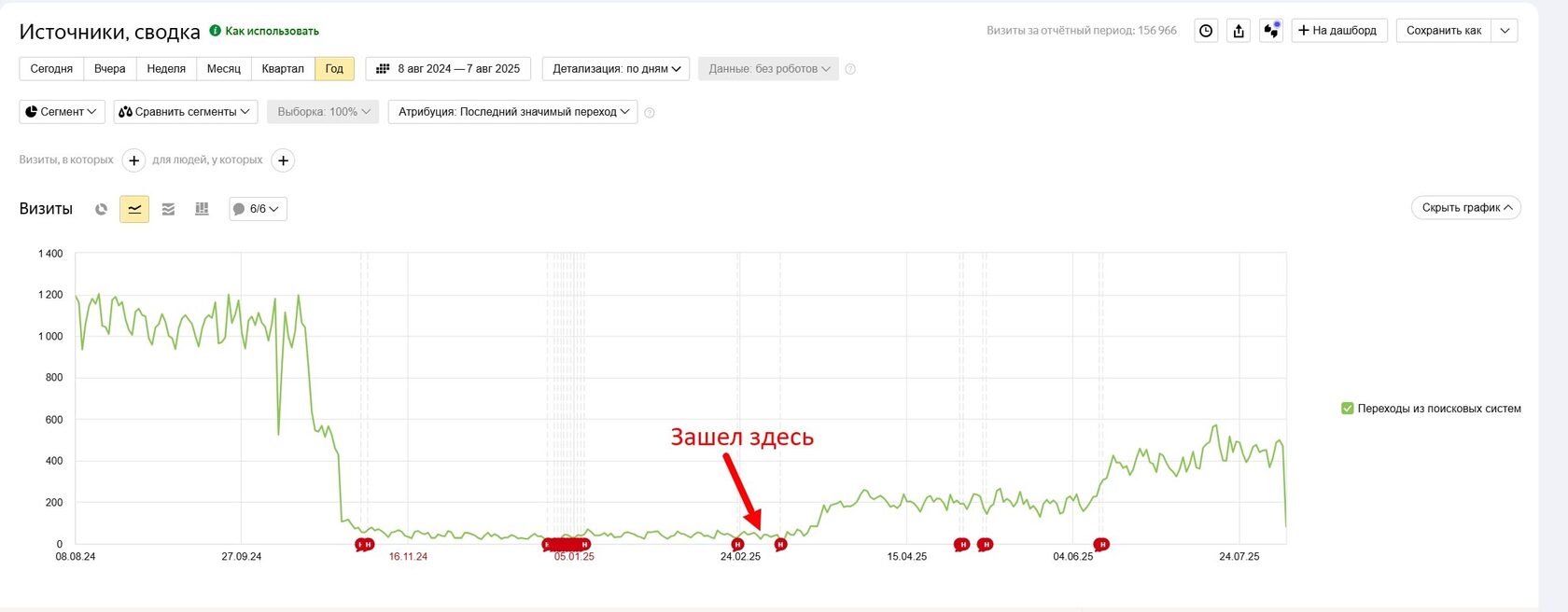Select the Месяц period tab
The image size is (1568, 612).
(224, 69)
